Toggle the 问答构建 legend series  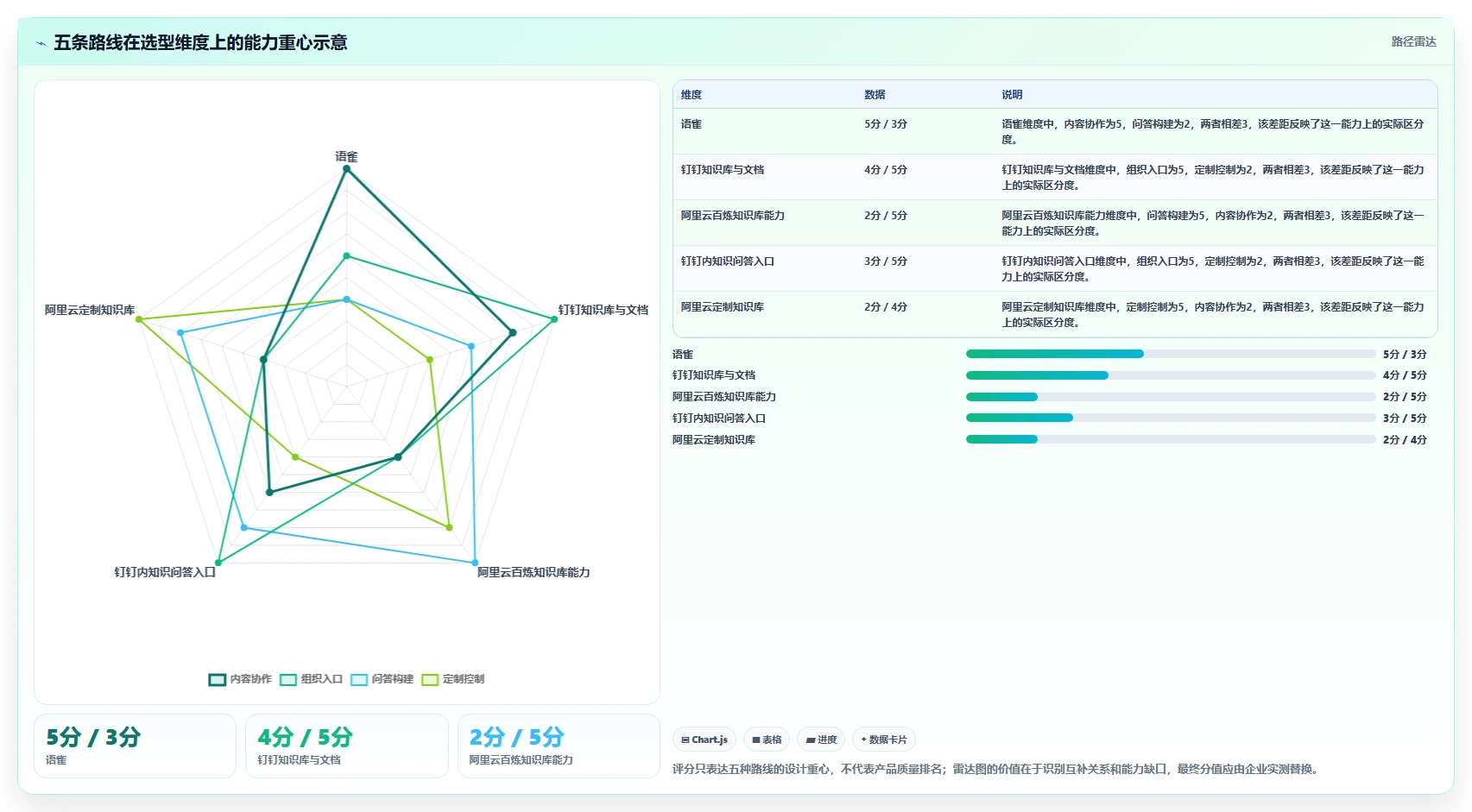coord(382,679)
